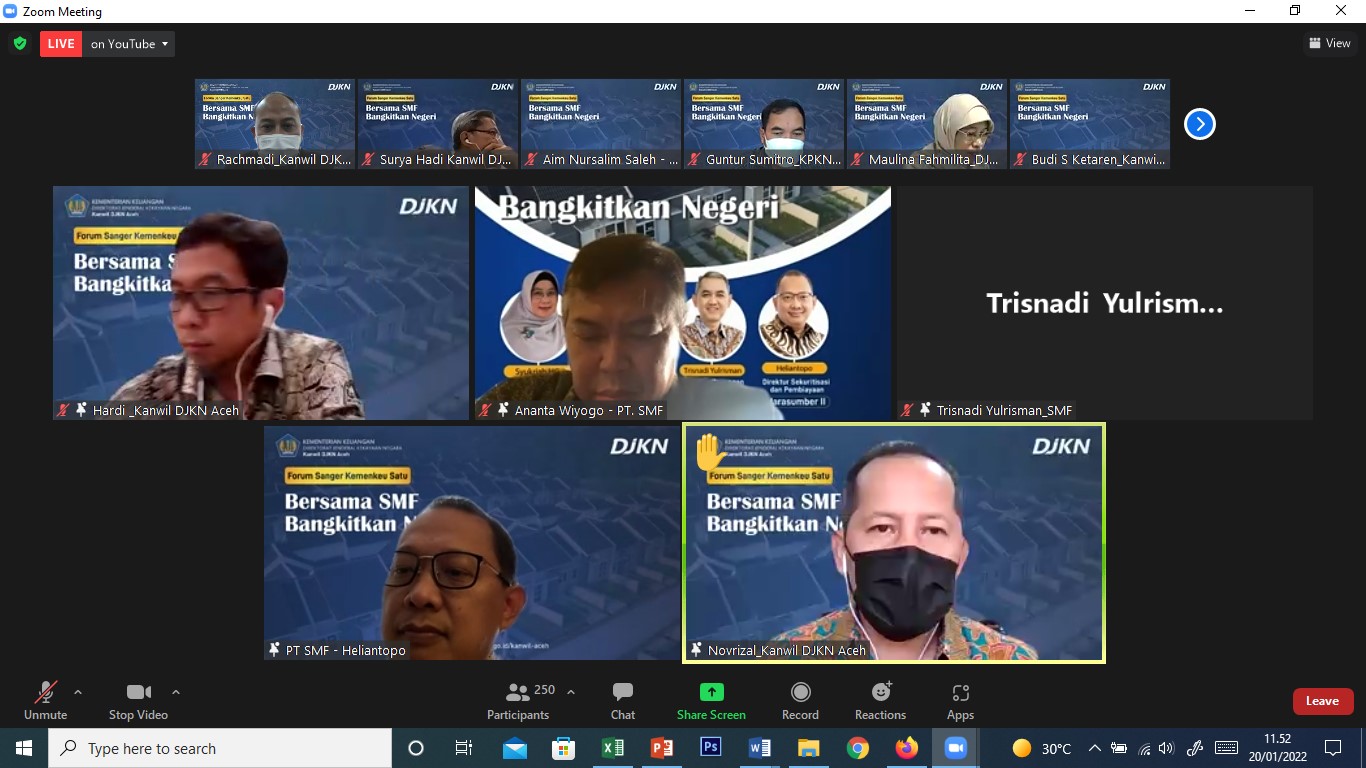Select Rachmadi_Kanwil participant thumbnail
The image size is (1366, 768).
click(x=275, y=124)
